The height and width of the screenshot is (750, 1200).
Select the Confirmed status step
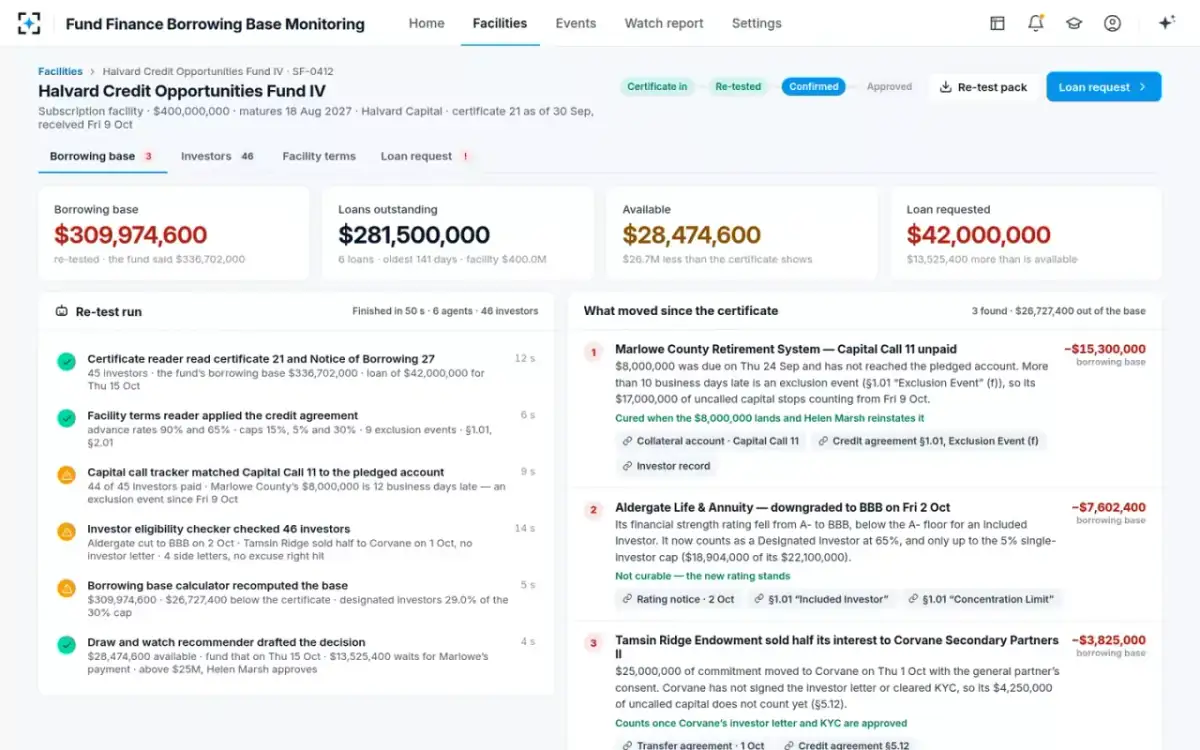click(814, 87)
